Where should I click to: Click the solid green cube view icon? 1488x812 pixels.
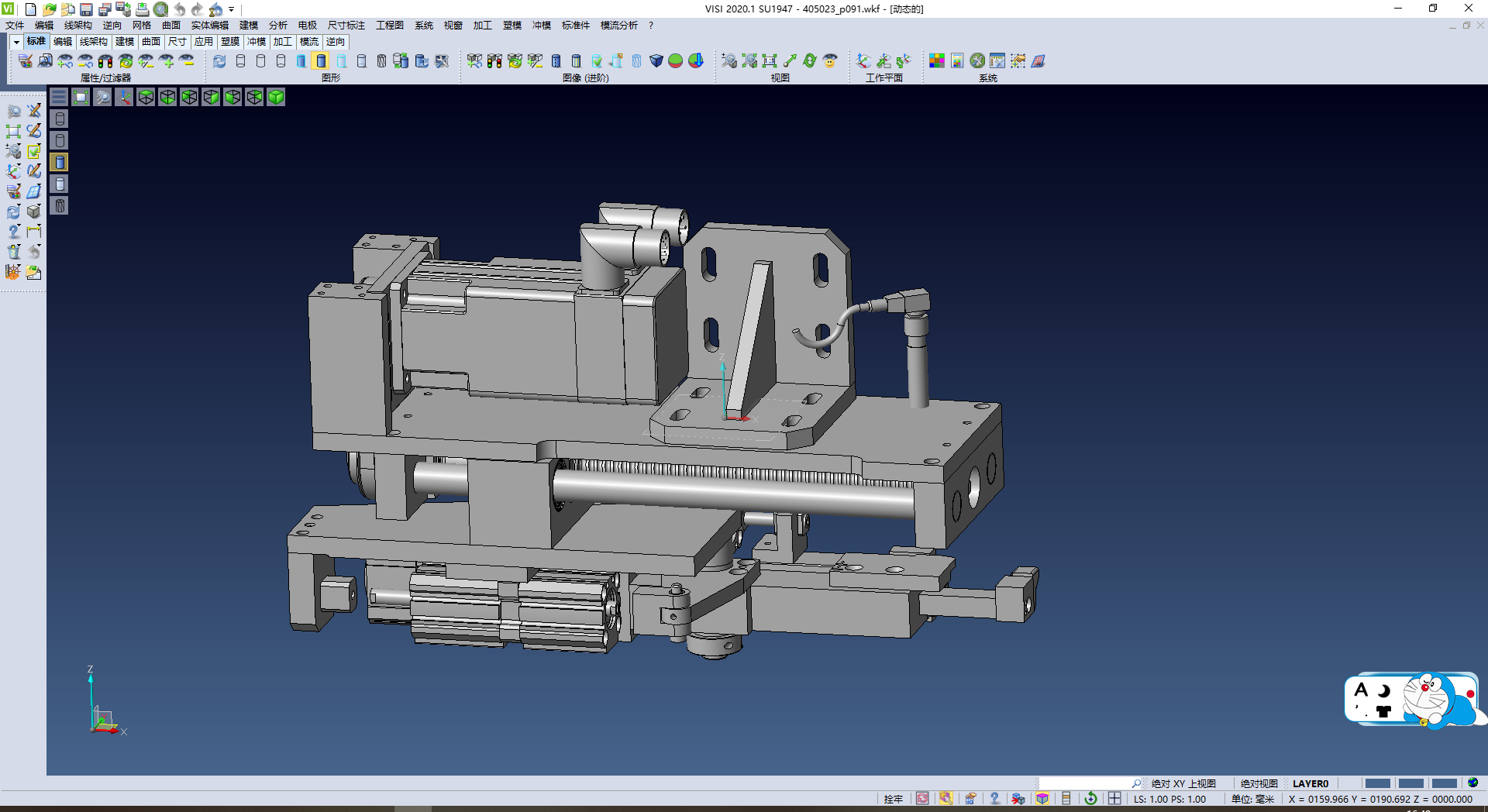pyautogui.click(x=276, y=97)
